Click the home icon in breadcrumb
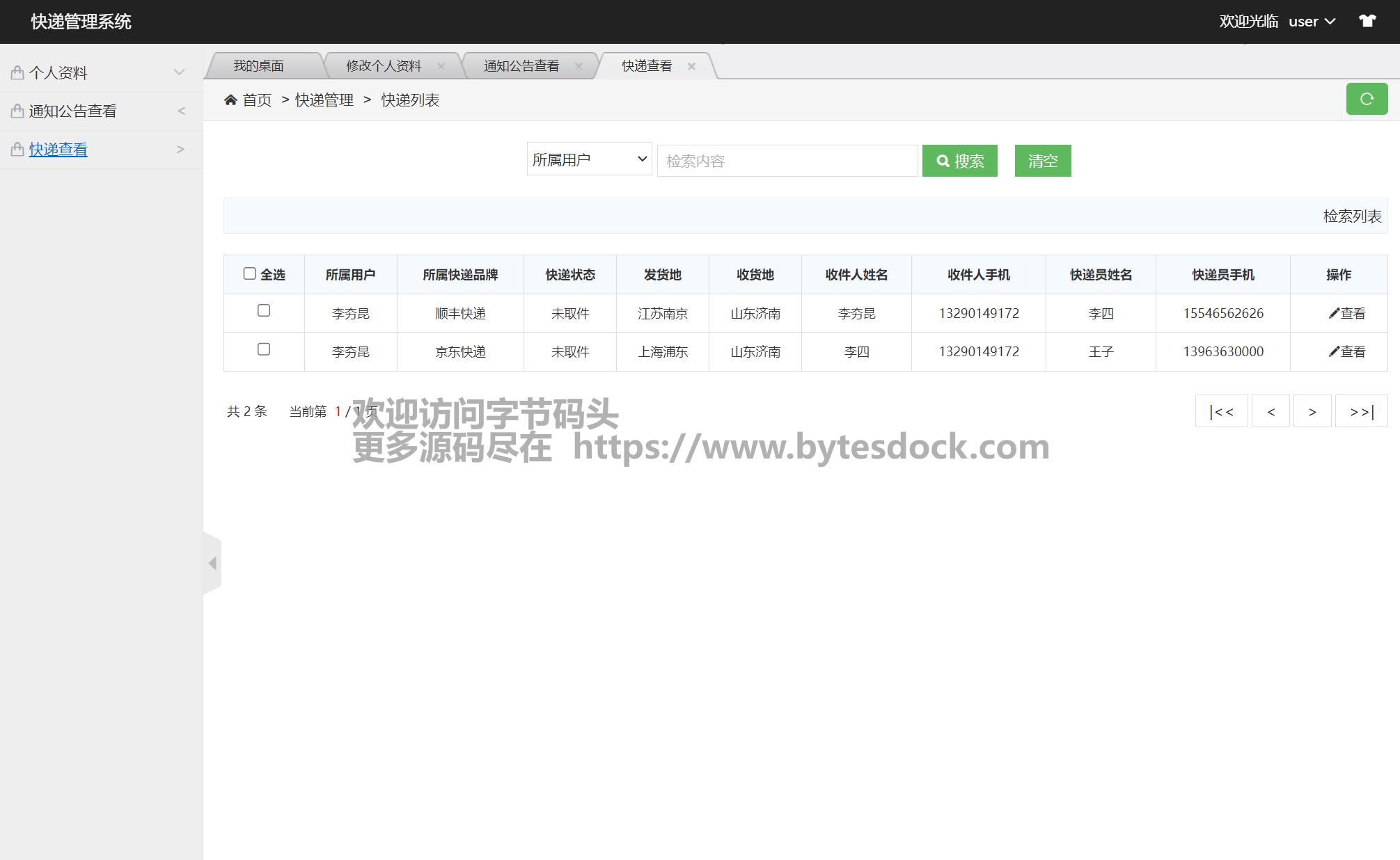 tap(230, 100)
